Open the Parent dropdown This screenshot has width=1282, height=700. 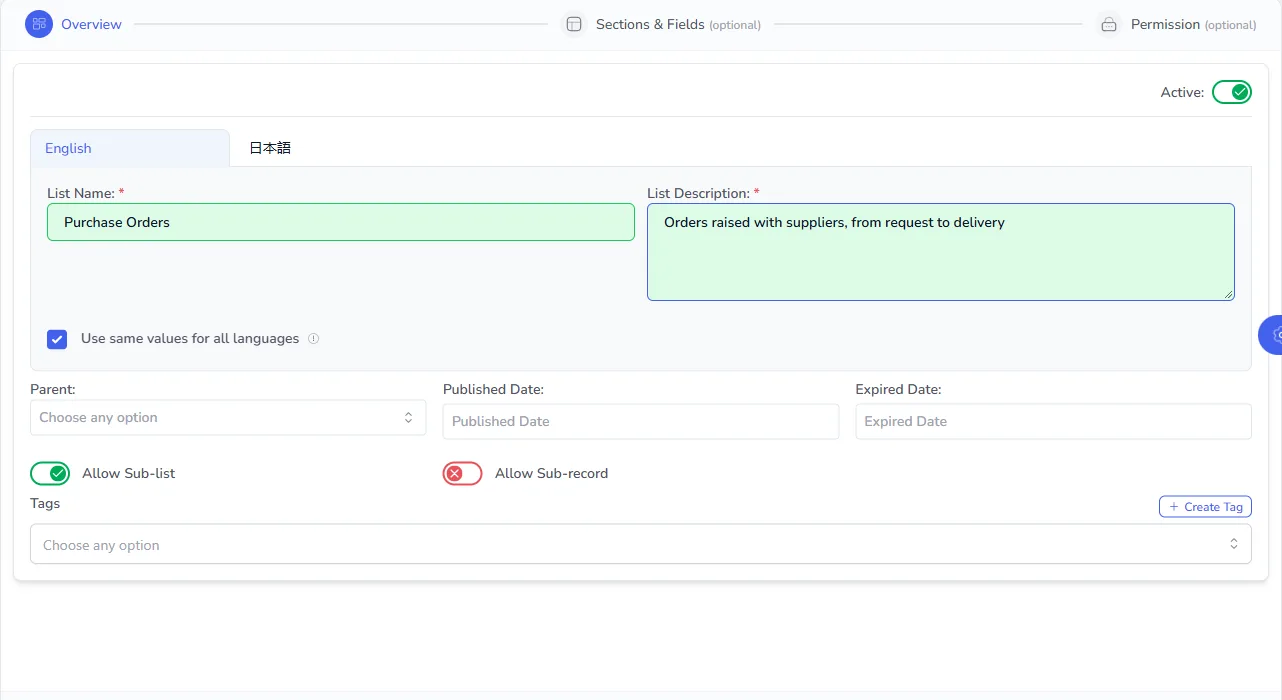pos(228,418)
